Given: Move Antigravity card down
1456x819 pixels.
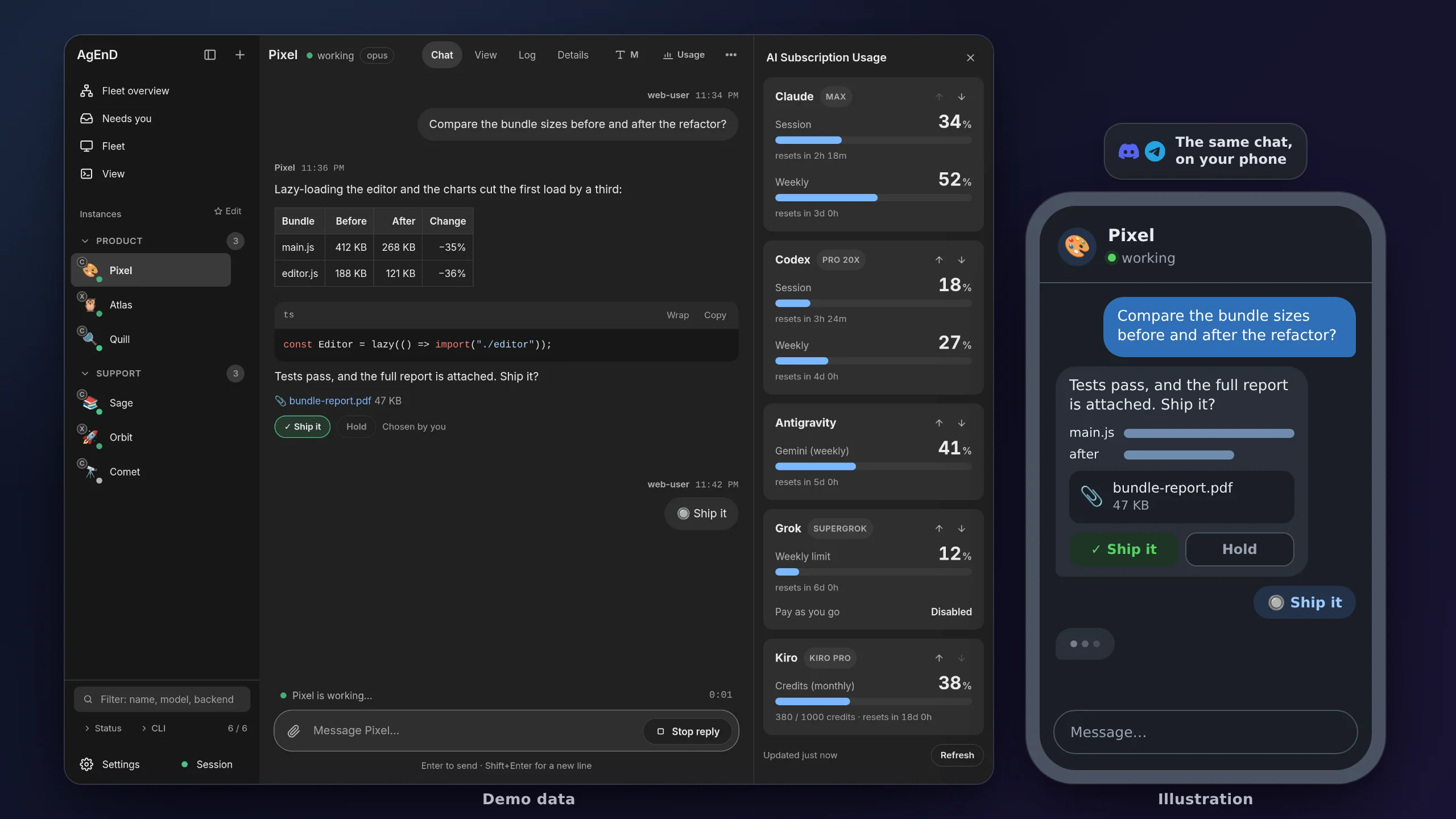Looking at the screenshot, I should click(x=961, y=423).
